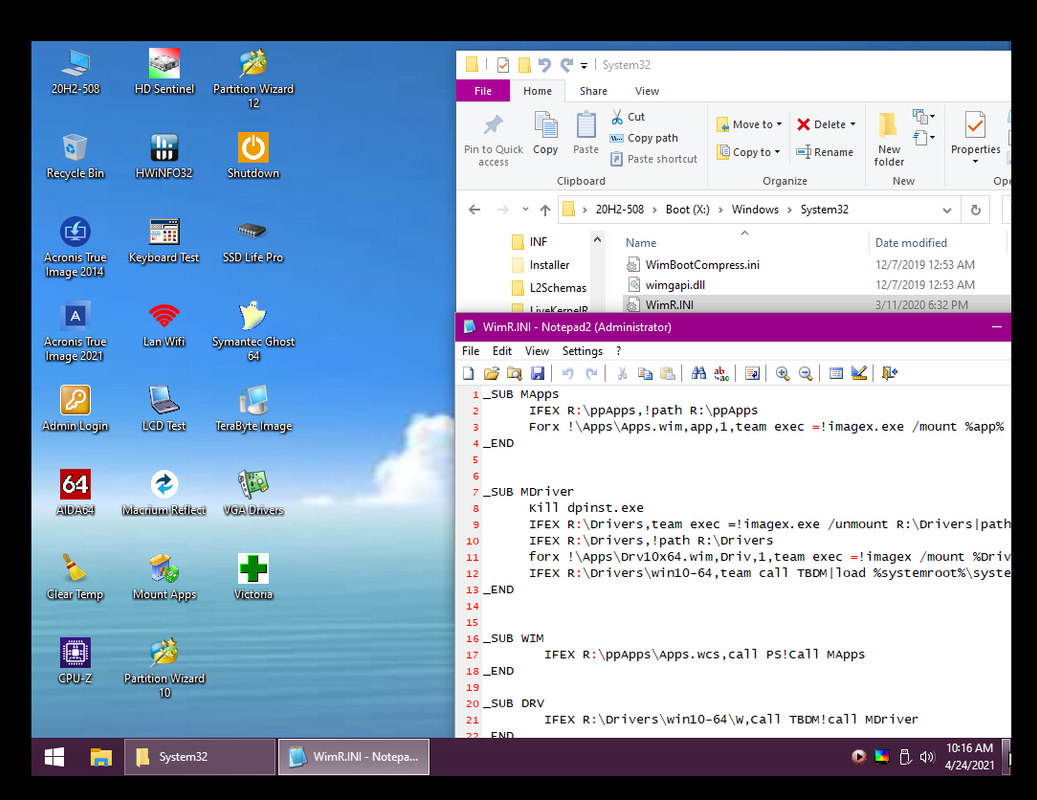
Task: Click the Up one level arrow in Explorer
Action: (545, 210)
